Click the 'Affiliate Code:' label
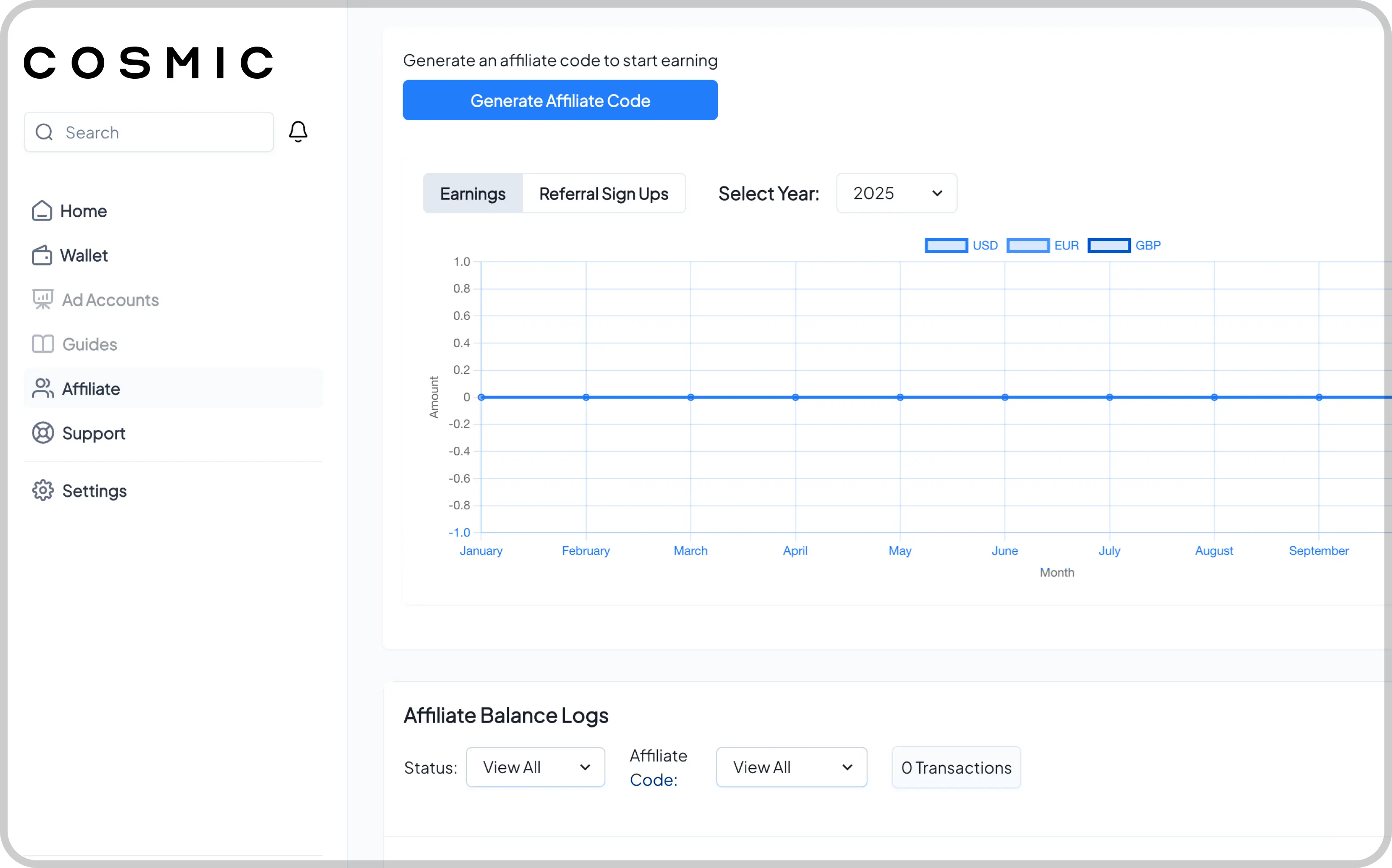The image size is (1392, 868). [658, 768]
